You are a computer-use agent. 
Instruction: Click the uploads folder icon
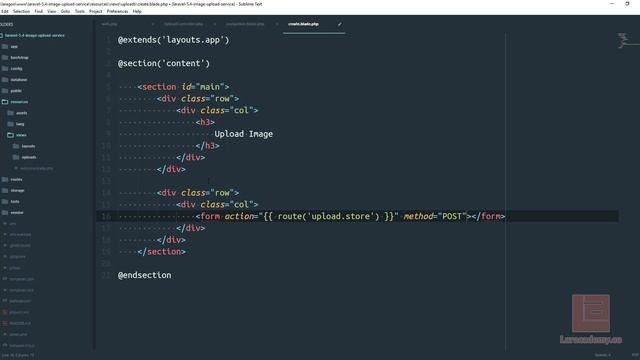[x=16, y=157]
